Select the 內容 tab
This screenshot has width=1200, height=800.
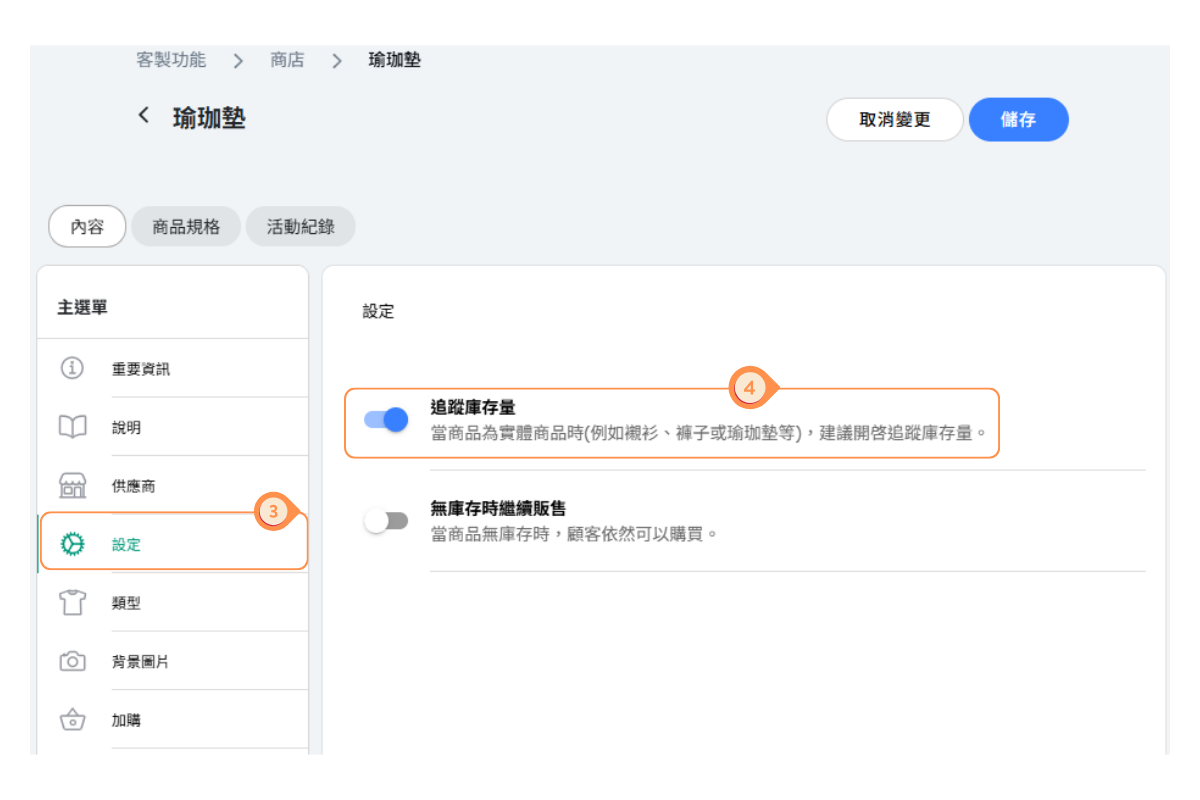(x=87, y=227)
